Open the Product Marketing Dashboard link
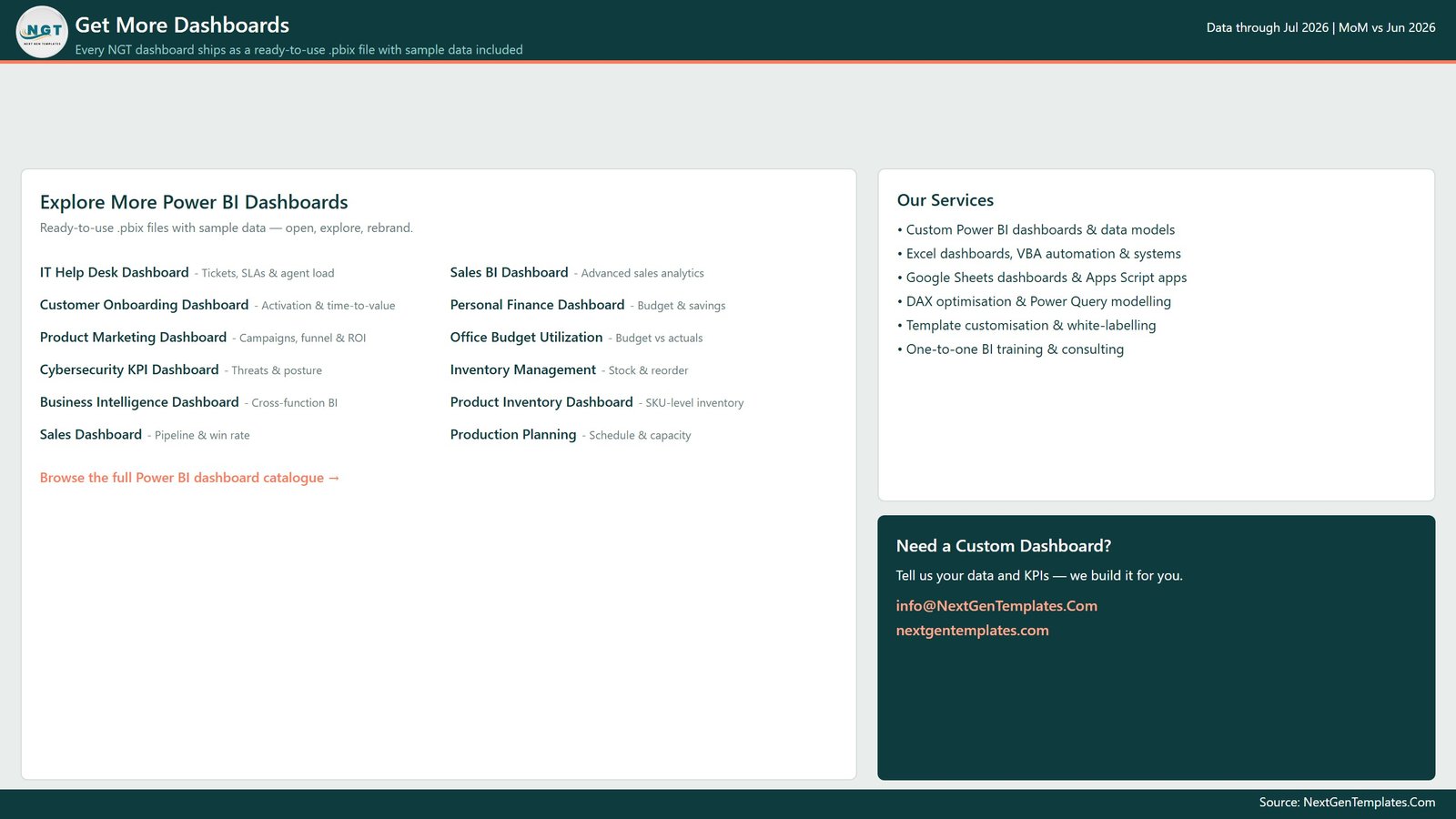This screenshot has width=1456, height=819. [133, 338]
